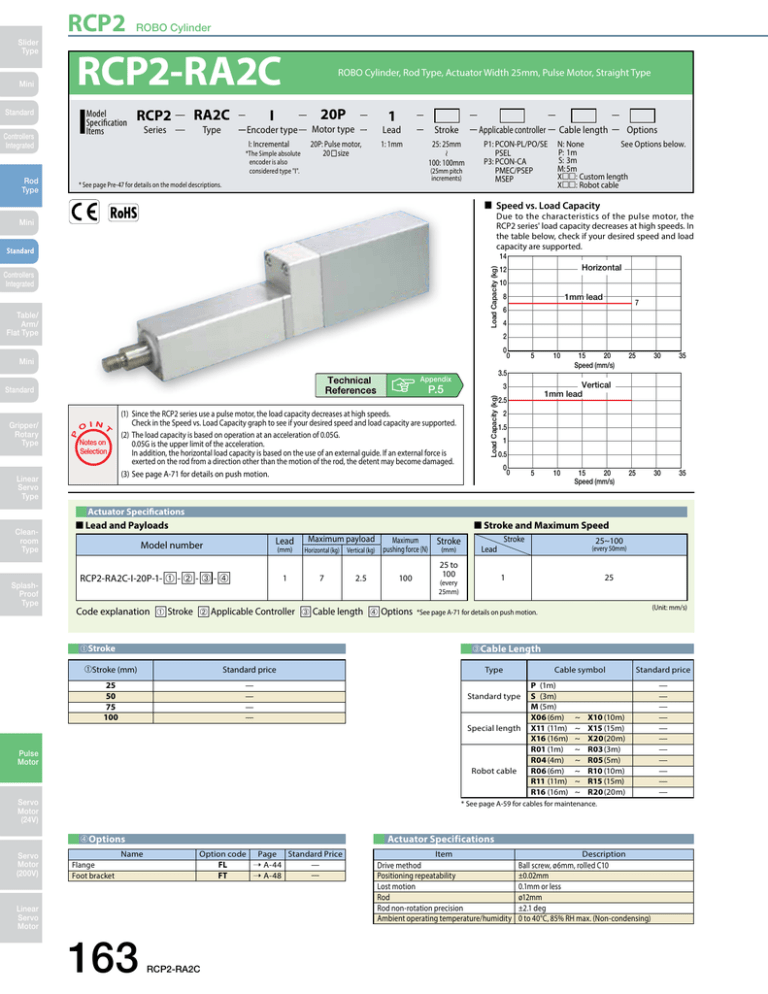Click the empty Stroke code box in model specification

446,115
